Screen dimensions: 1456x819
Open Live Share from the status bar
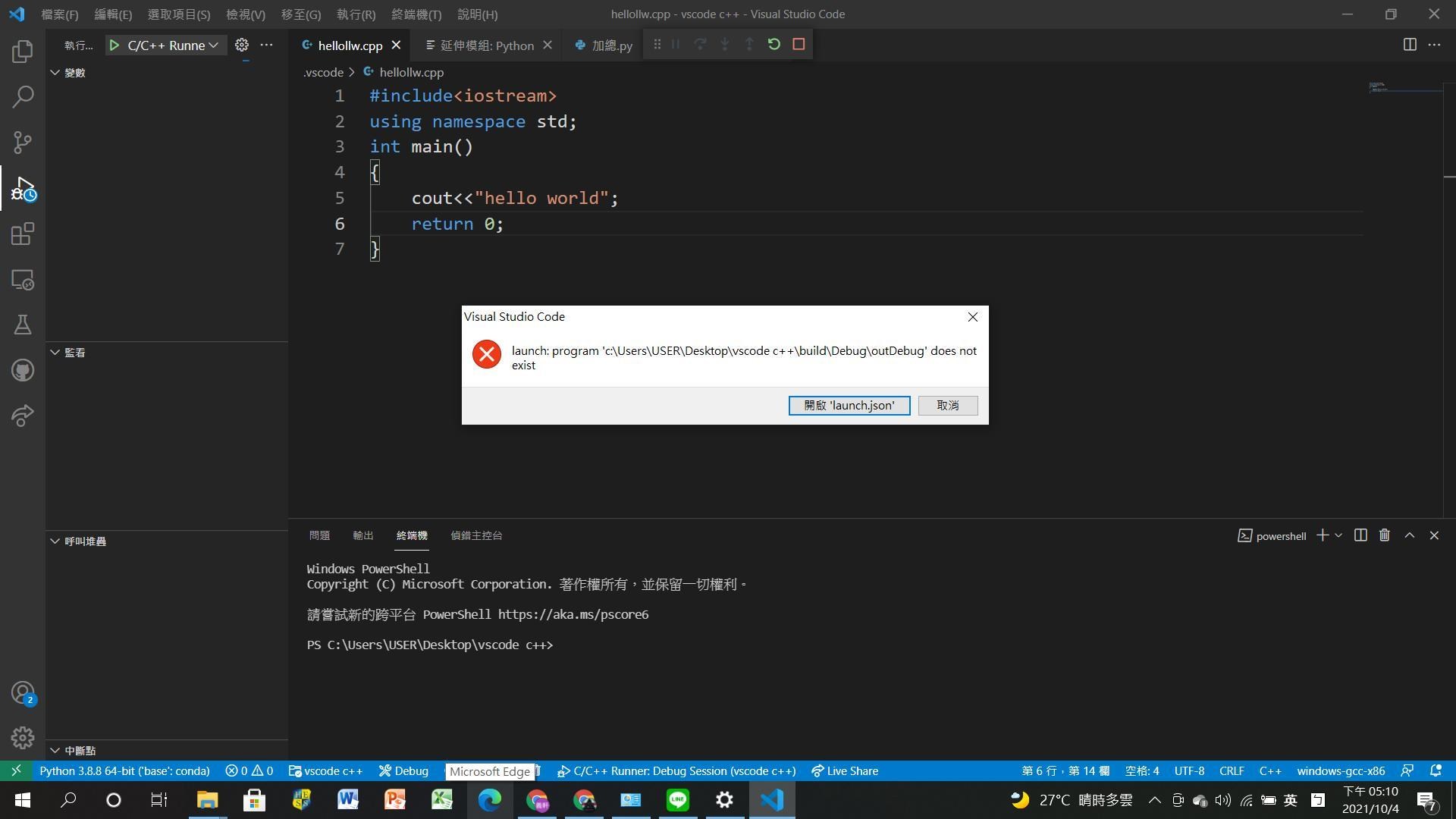(844, 770)
